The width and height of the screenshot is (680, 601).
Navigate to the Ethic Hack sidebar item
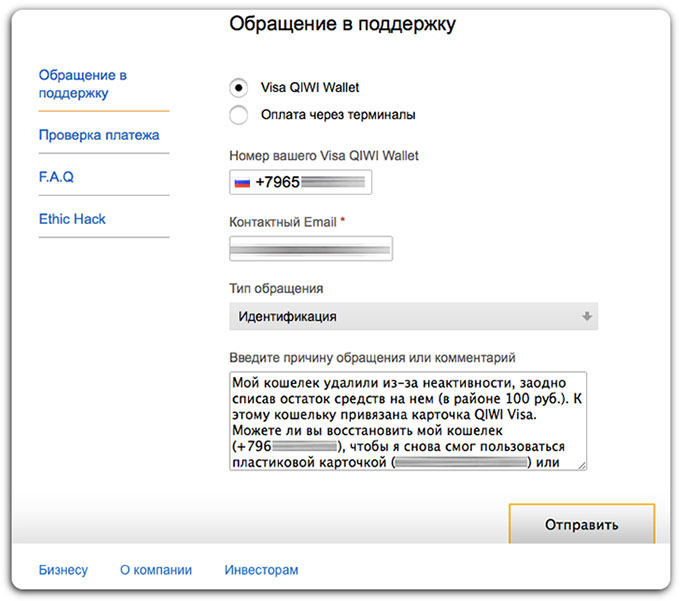point(72,219)
